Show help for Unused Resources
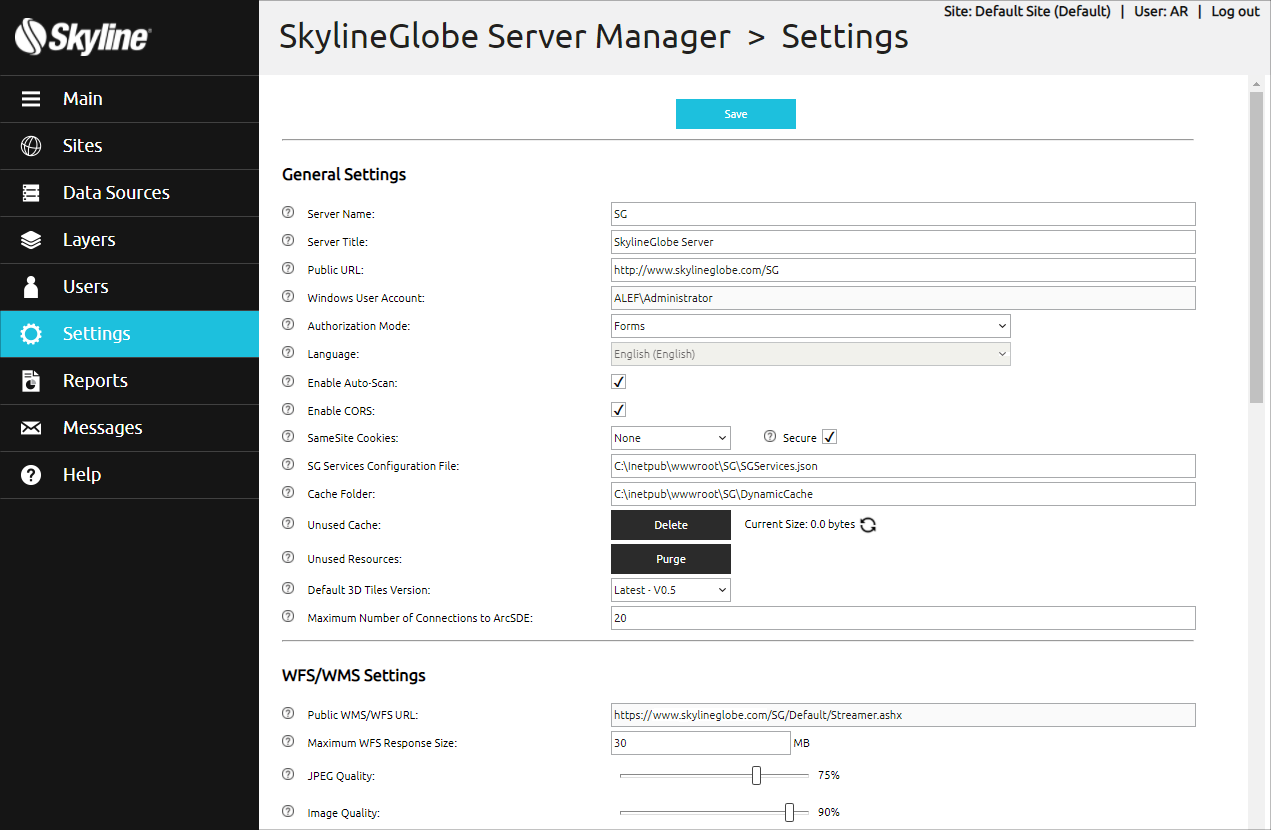 [x=288, y=557]
